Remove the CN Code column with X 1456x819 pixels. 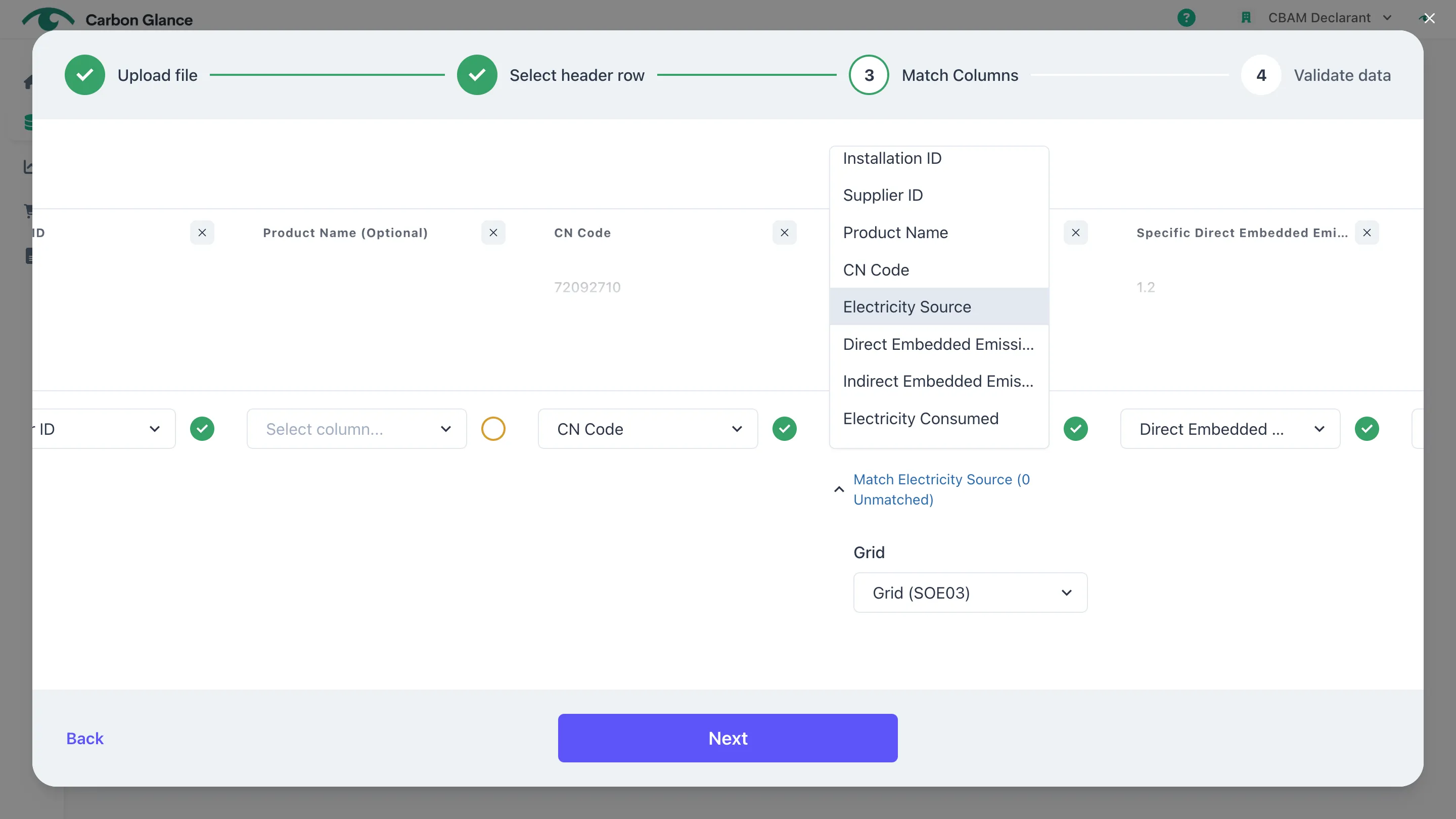[785, 233]
